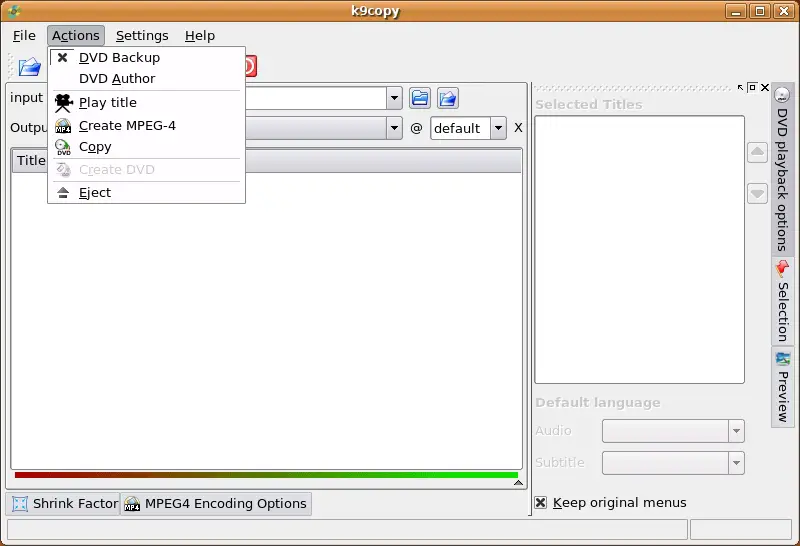This screenshot has width=800, height=546.
Task: Expand the input device dropdown arrow
Action: (394, 98)
